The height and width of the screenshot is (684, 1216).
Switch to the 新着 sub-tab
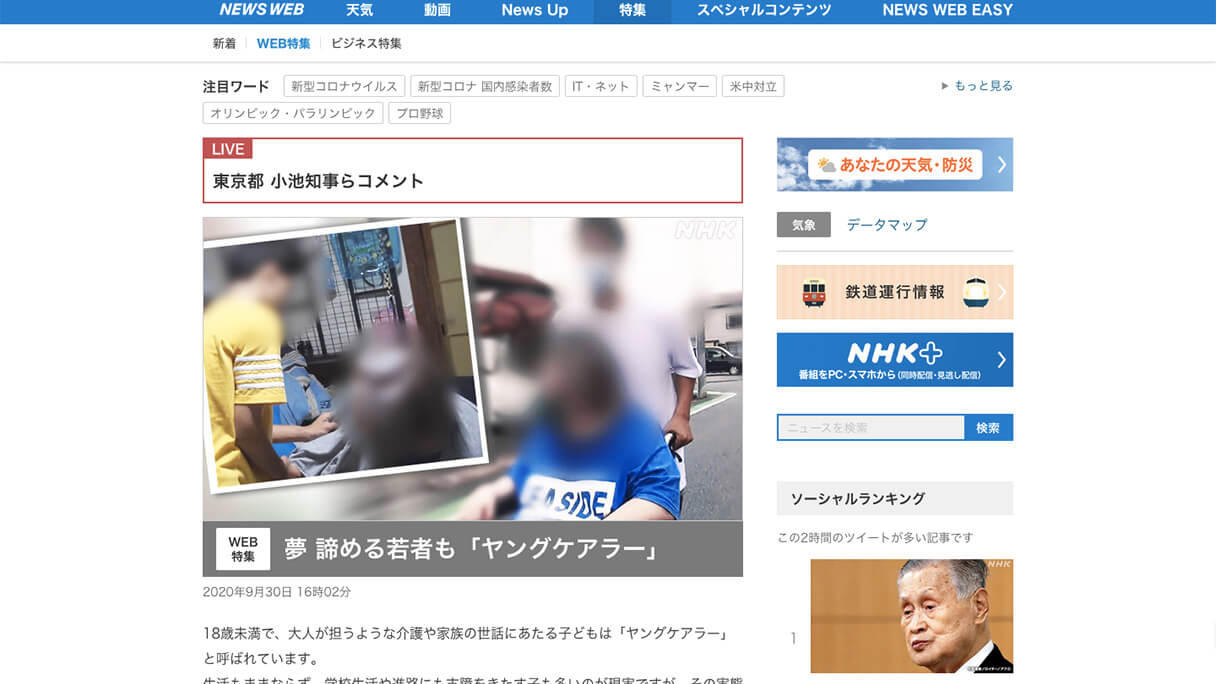[224, 43]
